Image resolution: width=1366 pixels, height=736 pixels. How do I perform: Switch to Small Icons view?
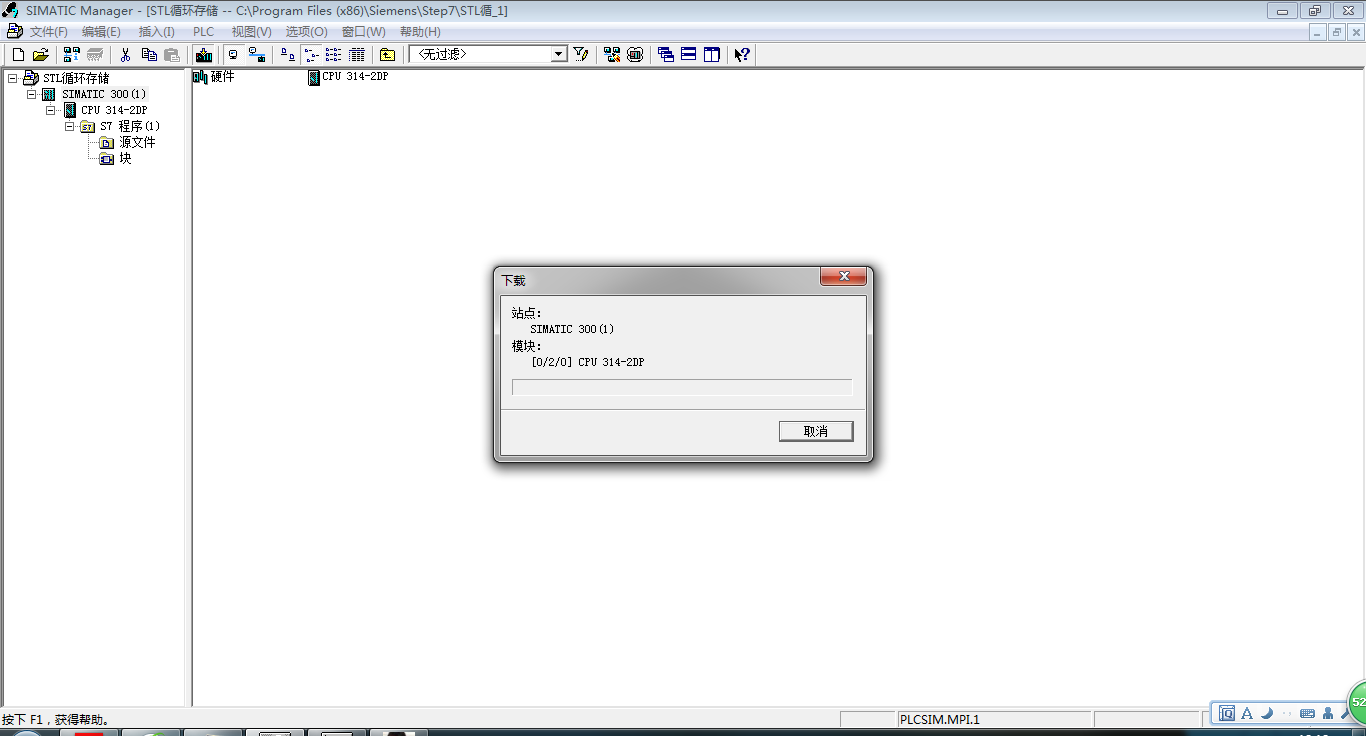tap(311, 55)
